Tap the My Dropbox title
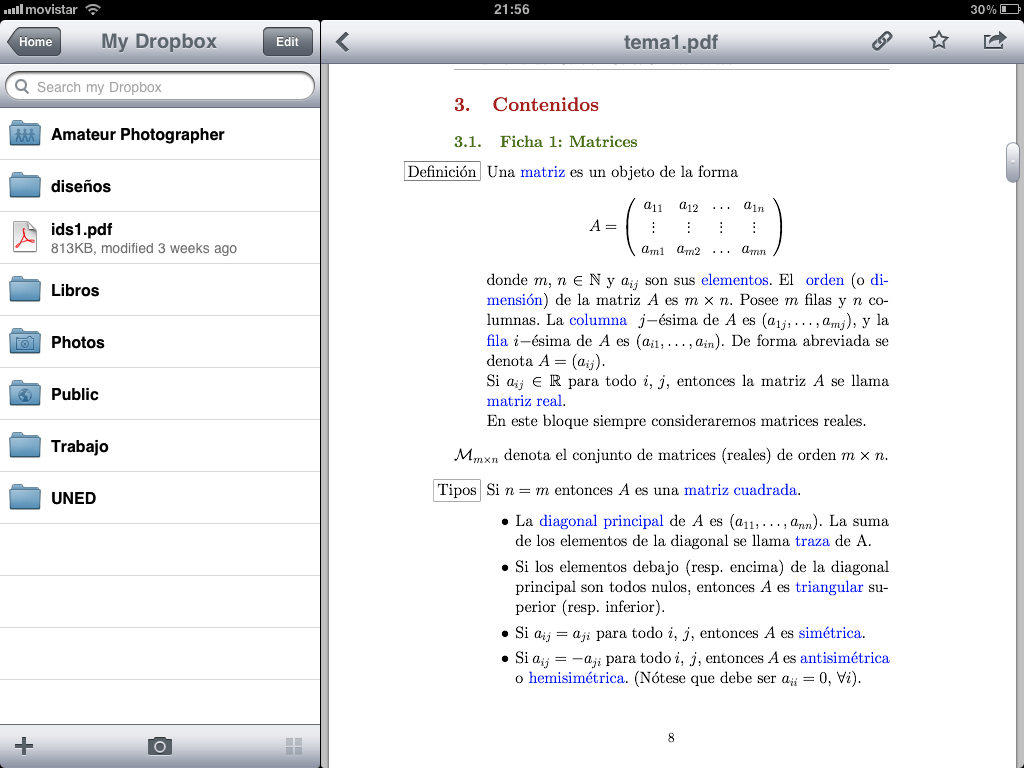The height and width of the screenshot is (768, 1024). (x=159, y=41)
